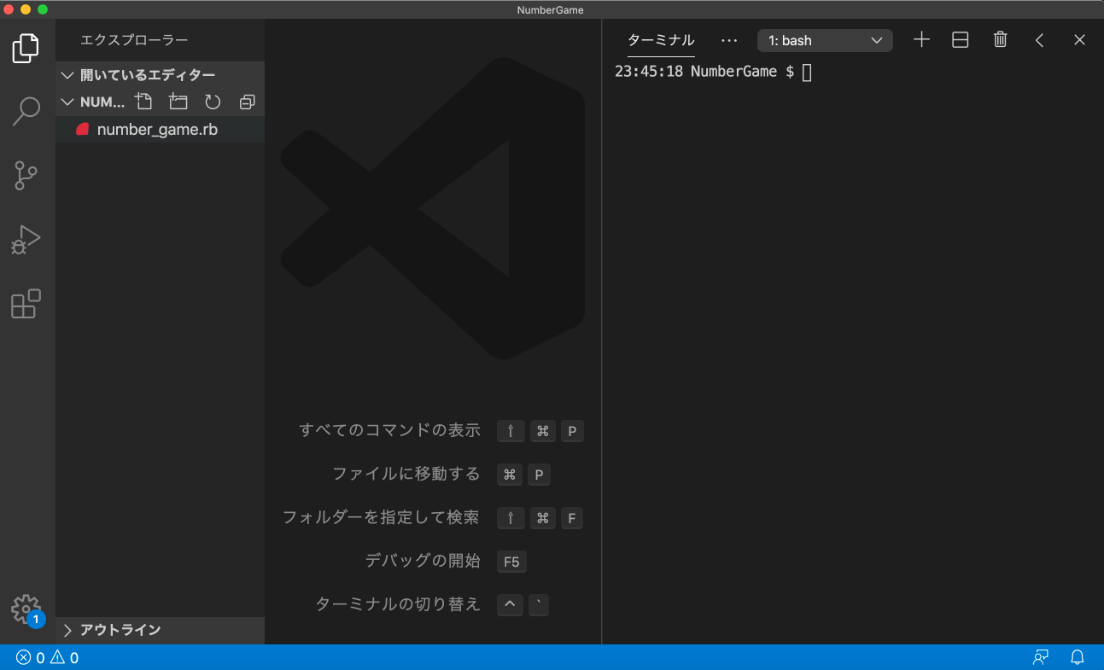The width and height of the screenshot is (1104, 670).
Task: Create a new file in the folder
Action: (x=144, y=102)
